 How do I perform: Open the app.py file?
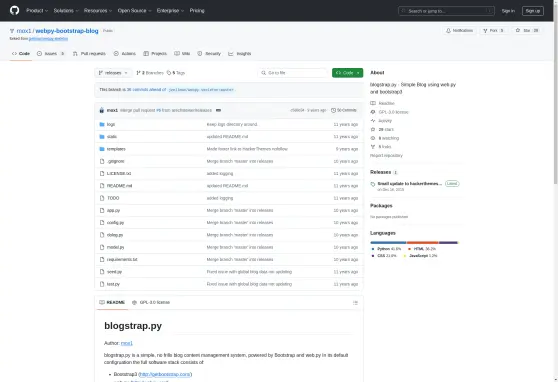pos(114,210)
